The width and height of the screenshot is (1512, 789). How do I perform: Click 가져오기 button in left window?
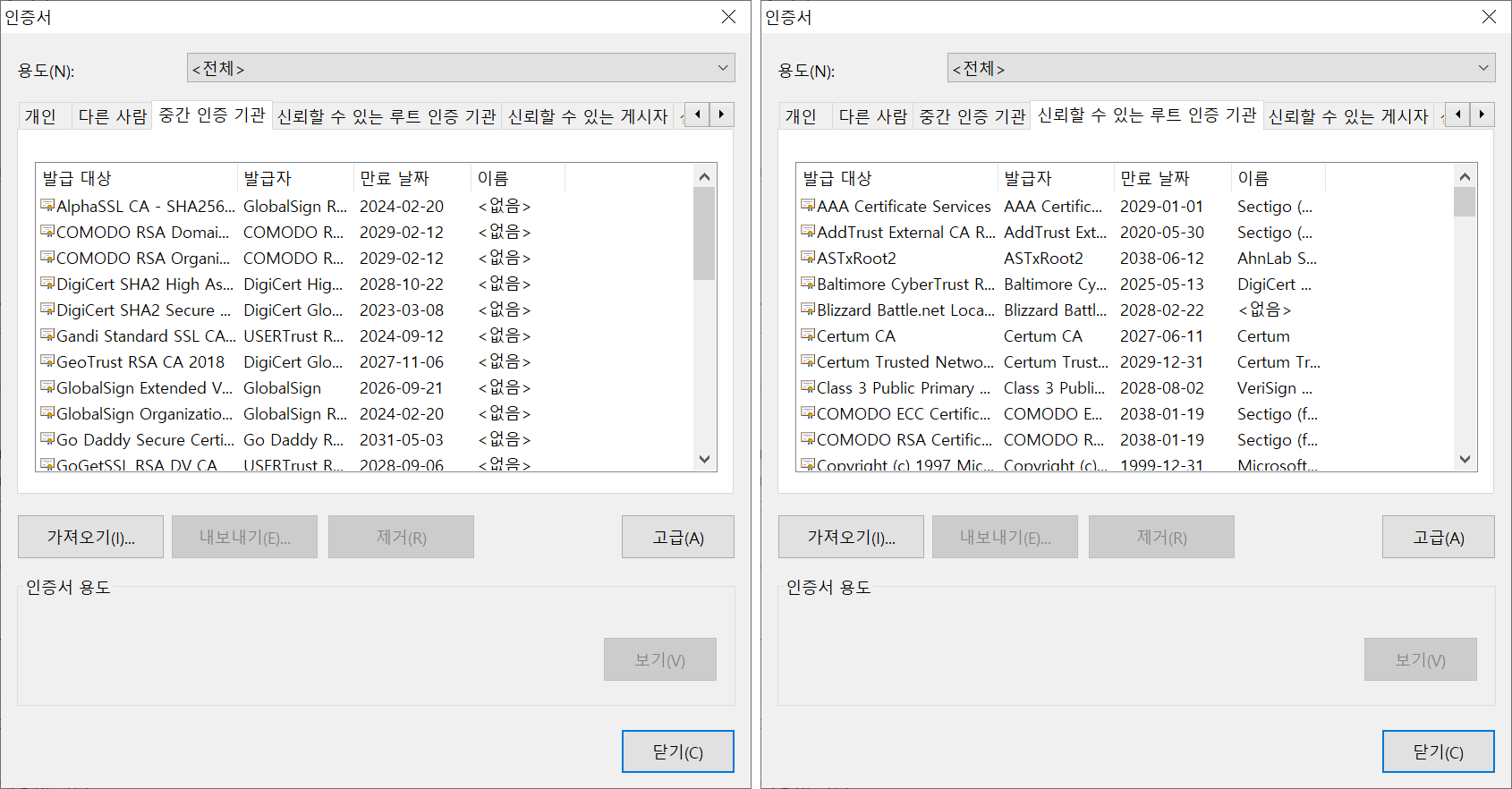coord(90,537)
